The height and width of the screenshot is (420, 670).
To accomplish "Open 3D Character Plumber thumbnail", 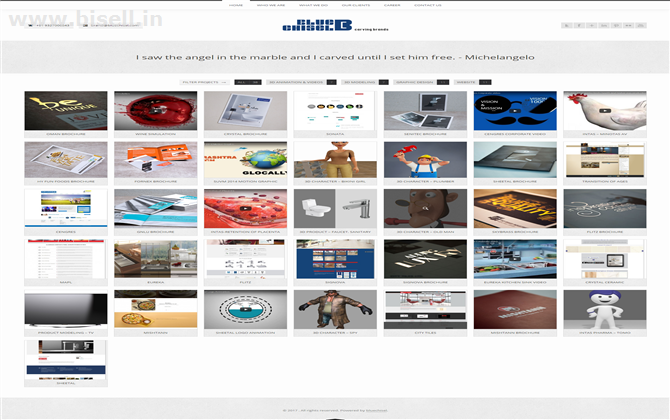I will (425, 160).
